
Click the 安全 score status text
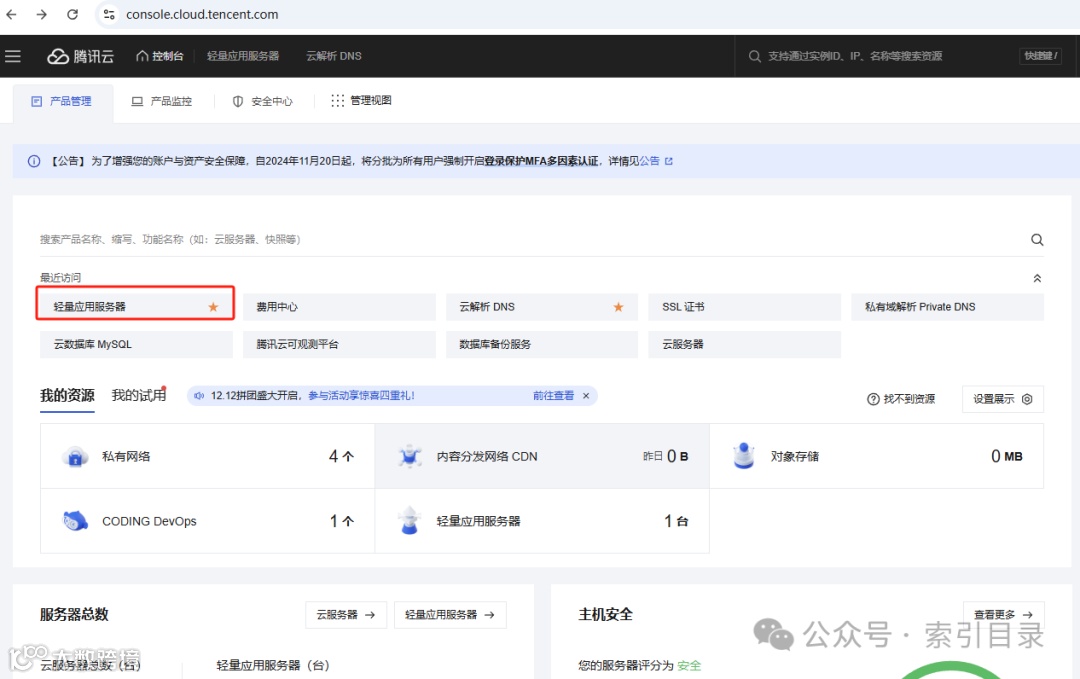click(689, 666)
